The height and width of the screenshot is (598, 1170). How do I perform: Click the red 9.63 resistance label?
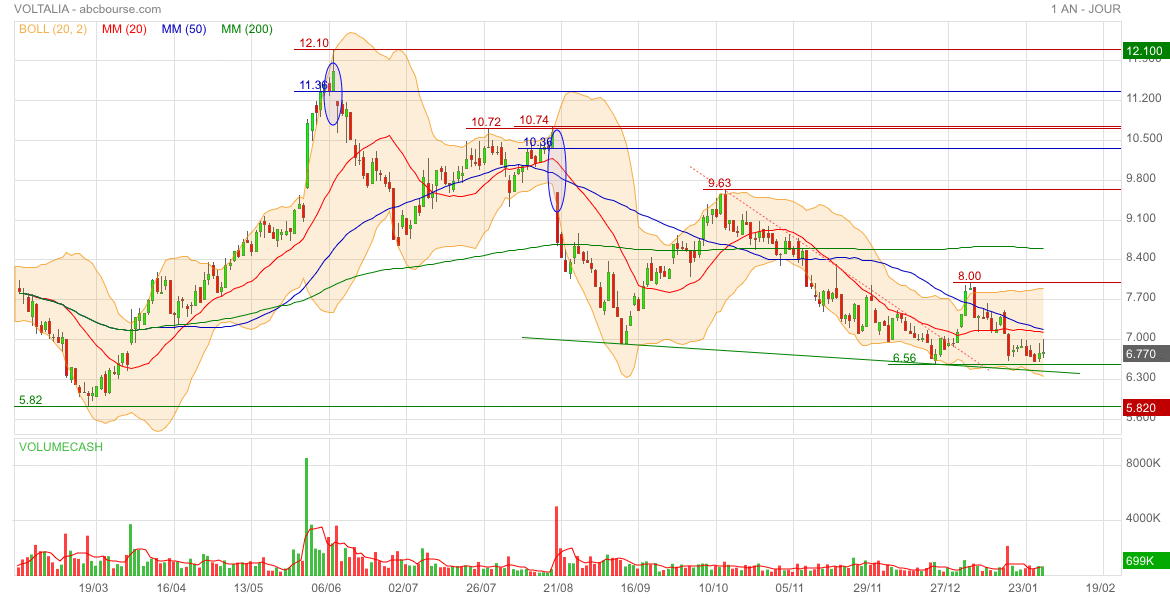pyautogui.click(x=719, y=183)
